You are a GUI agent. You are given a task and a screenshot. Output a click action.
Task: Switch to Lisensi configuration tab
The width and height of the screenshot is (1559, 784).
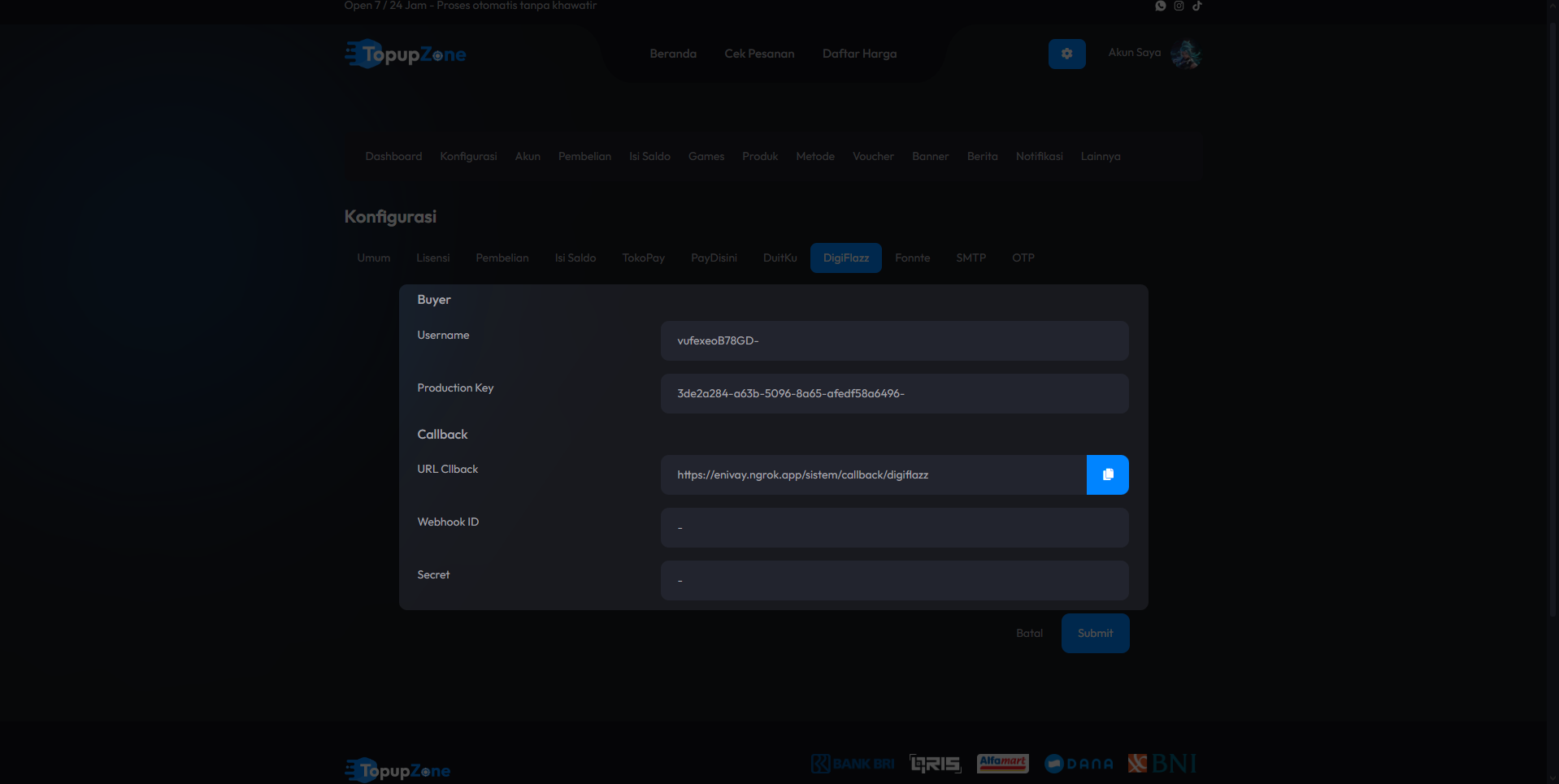432,258
